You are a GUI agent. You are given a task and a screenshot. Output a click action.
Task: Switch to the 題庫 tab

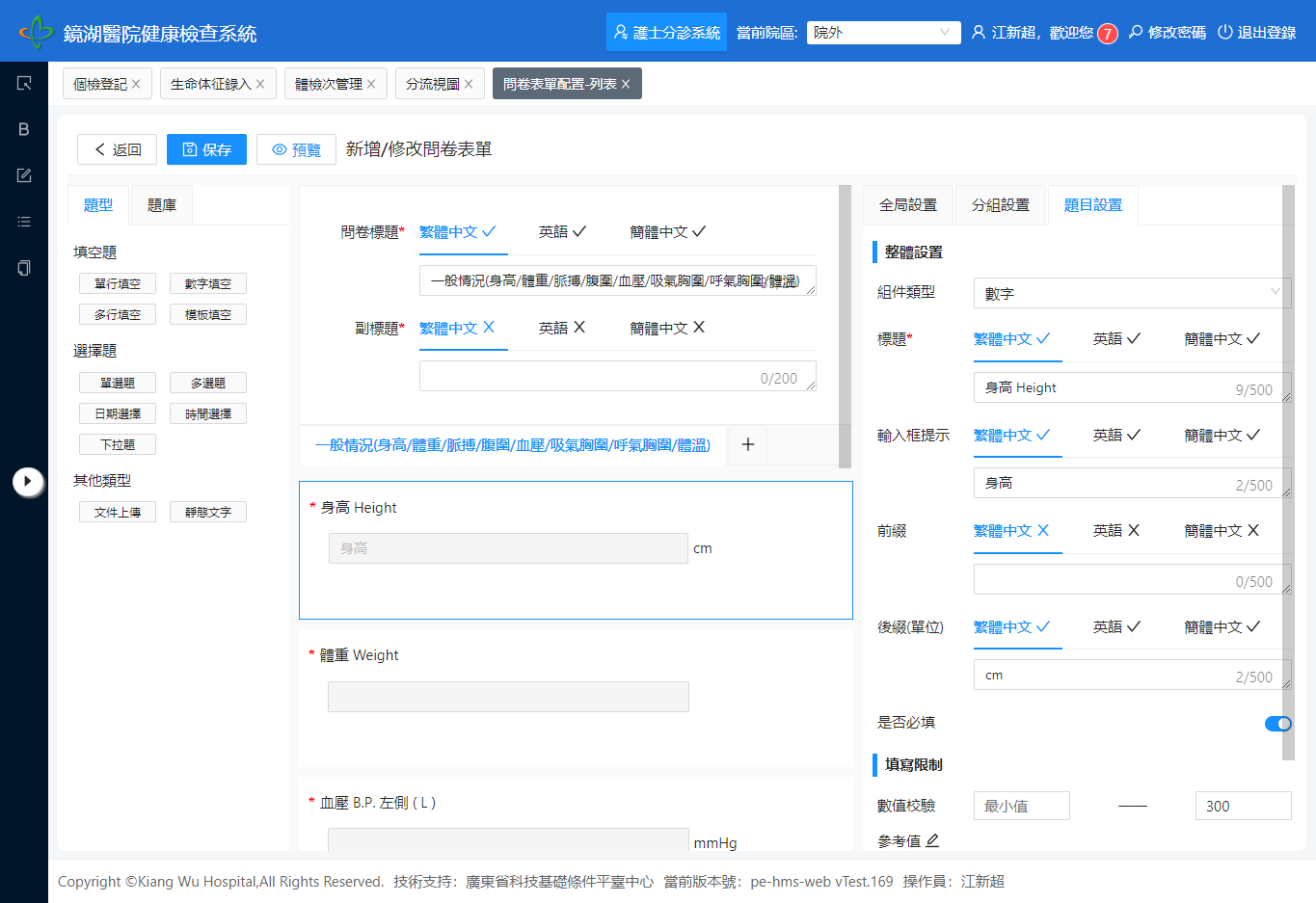point(162,205)
